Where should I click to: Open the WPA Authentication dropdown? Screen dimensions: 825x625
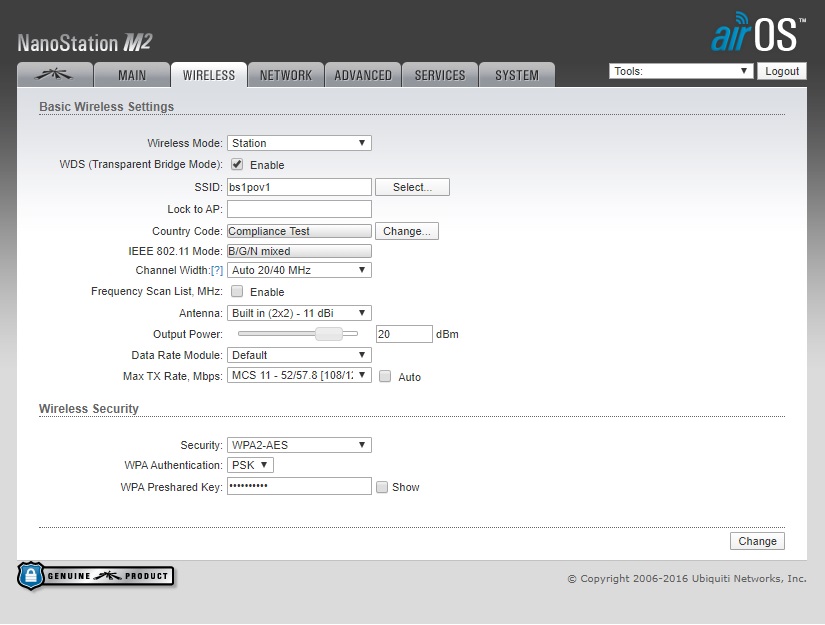[250, 465]
